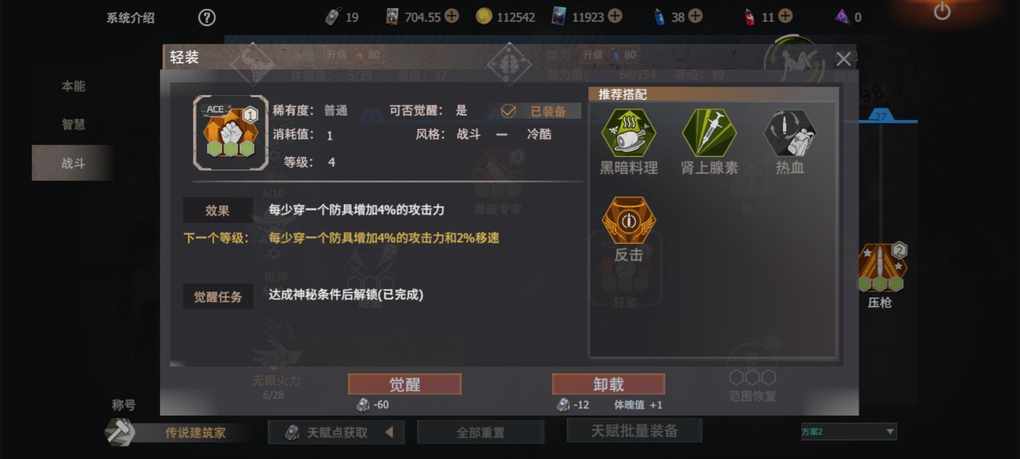1020x459 pixels.
Task: Select the 压枪 talent icon
Action: click(x=879, y=268)
